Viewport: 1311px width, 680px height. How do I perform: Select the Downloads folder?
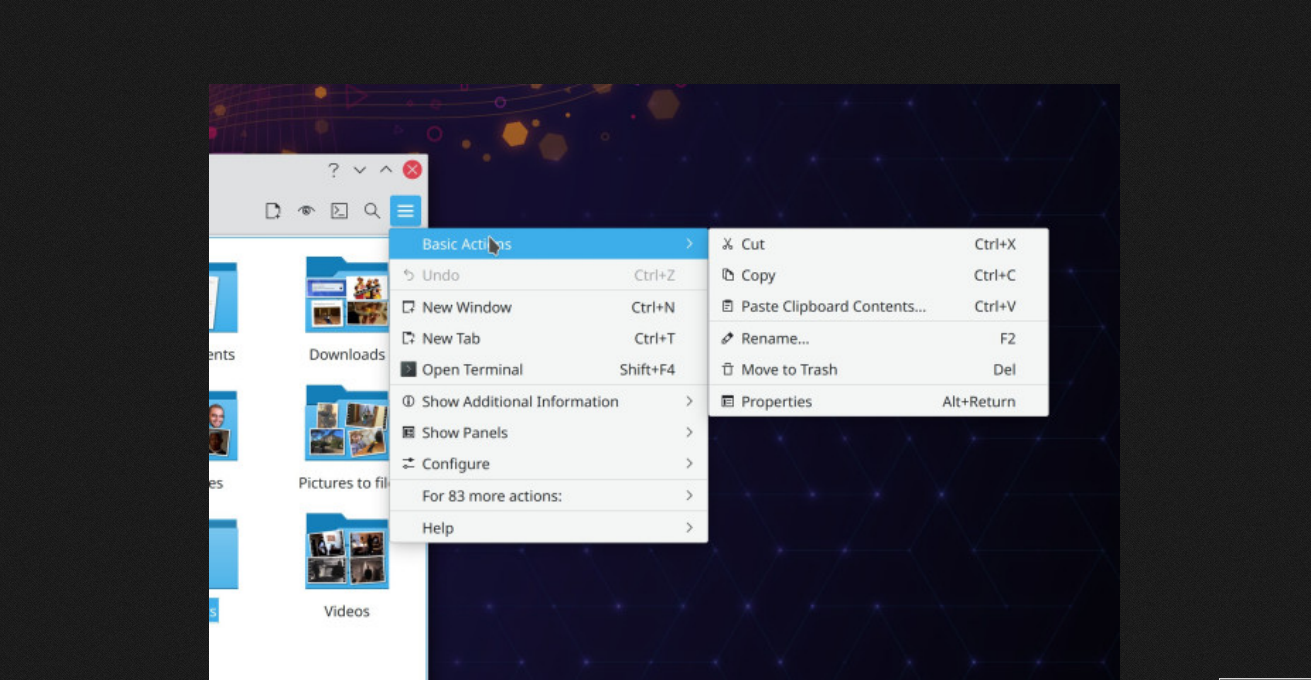point(347,295)
